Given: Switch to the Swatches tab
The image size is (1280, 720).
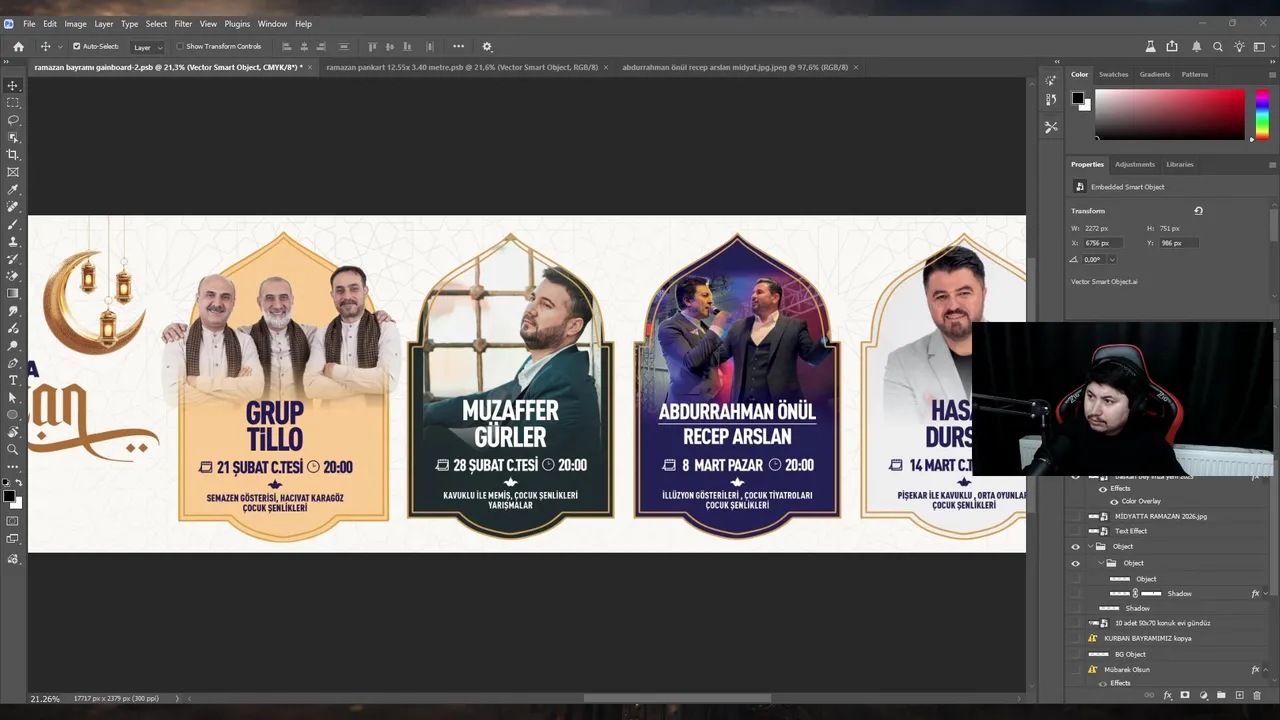Looking at the screenshot, I should tap(1113, 74).
